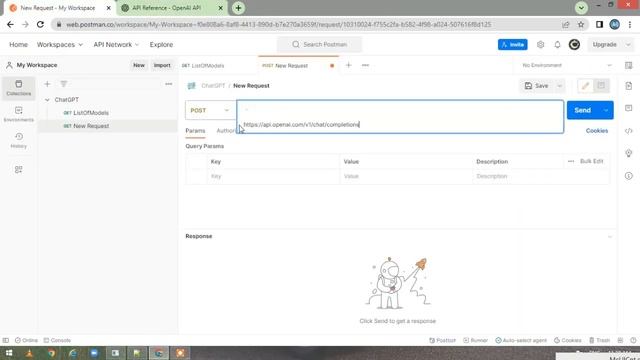Bookmark this page with the star icon
Viewport: 640px width, 360px height.
(581, 24)
